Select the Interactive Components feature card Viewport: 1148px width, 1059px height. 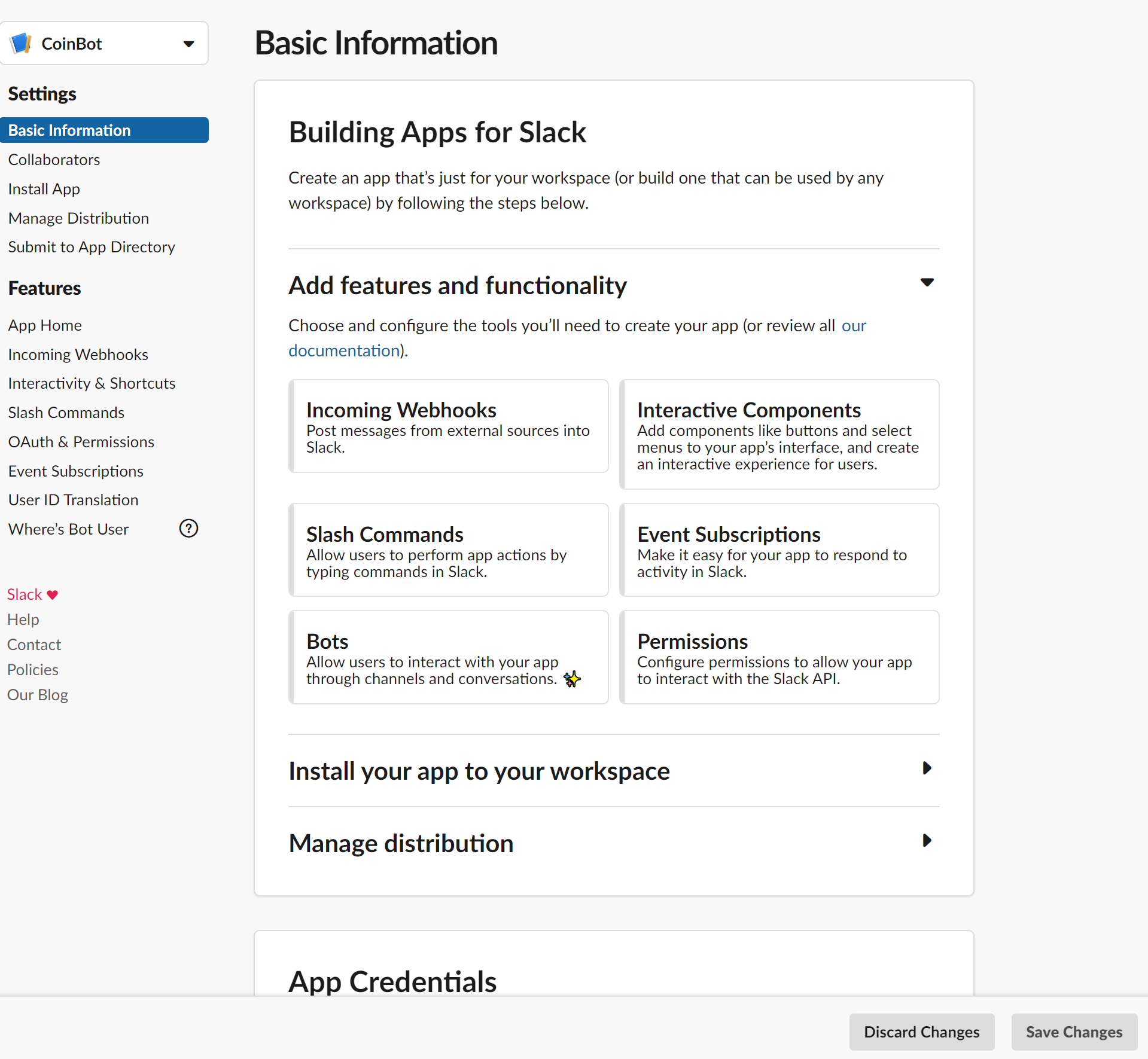779,435
